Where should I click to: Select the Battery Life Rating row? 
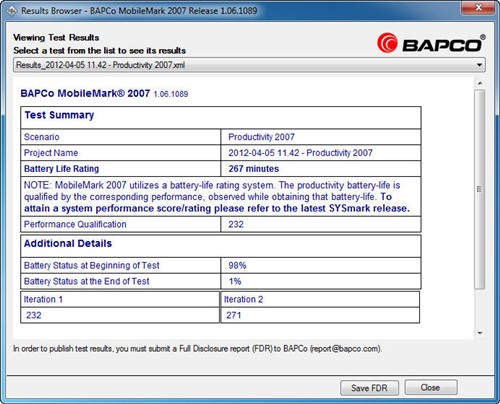(x=221, y=169)
